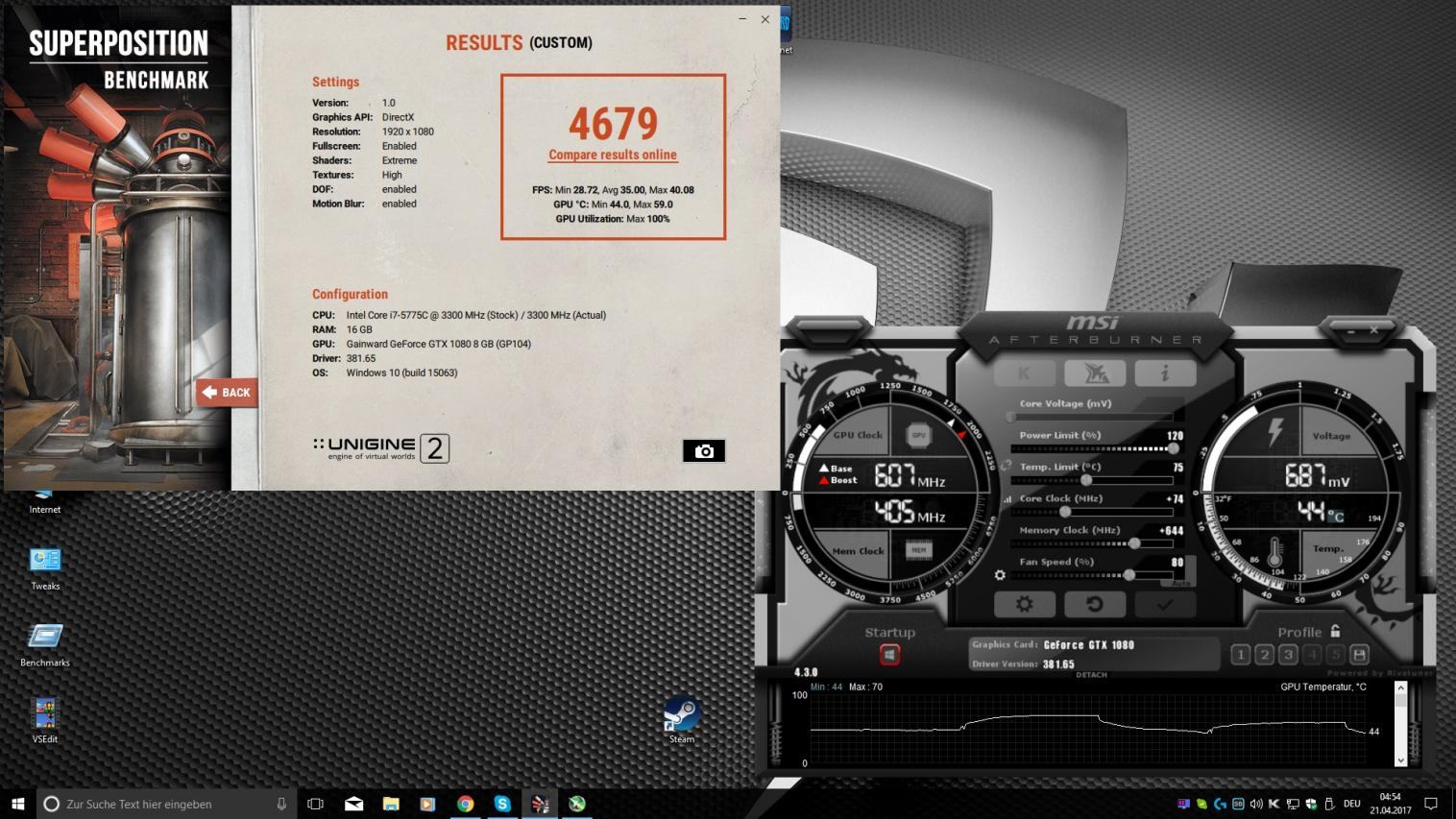The width and height of the screenshot is (1456, 819).
Task: Switch to MSI Afterburner taskbar icon
Action: coord(540,804)
